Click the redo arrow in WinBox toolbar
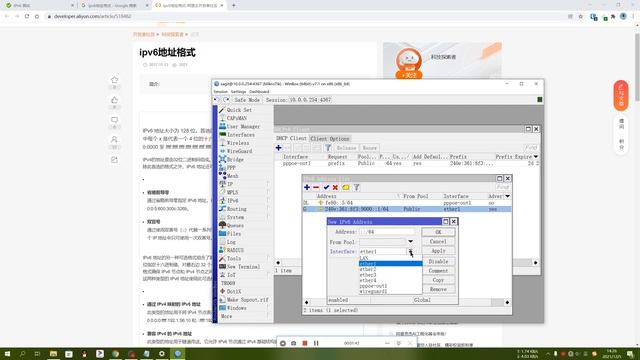640x360 pixels. click(226, 100)
